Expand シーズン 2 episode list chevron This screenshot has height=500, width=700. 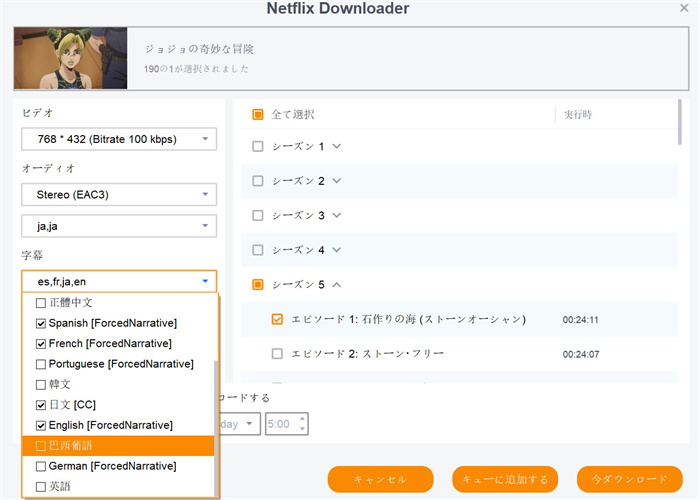pos(337,181)
